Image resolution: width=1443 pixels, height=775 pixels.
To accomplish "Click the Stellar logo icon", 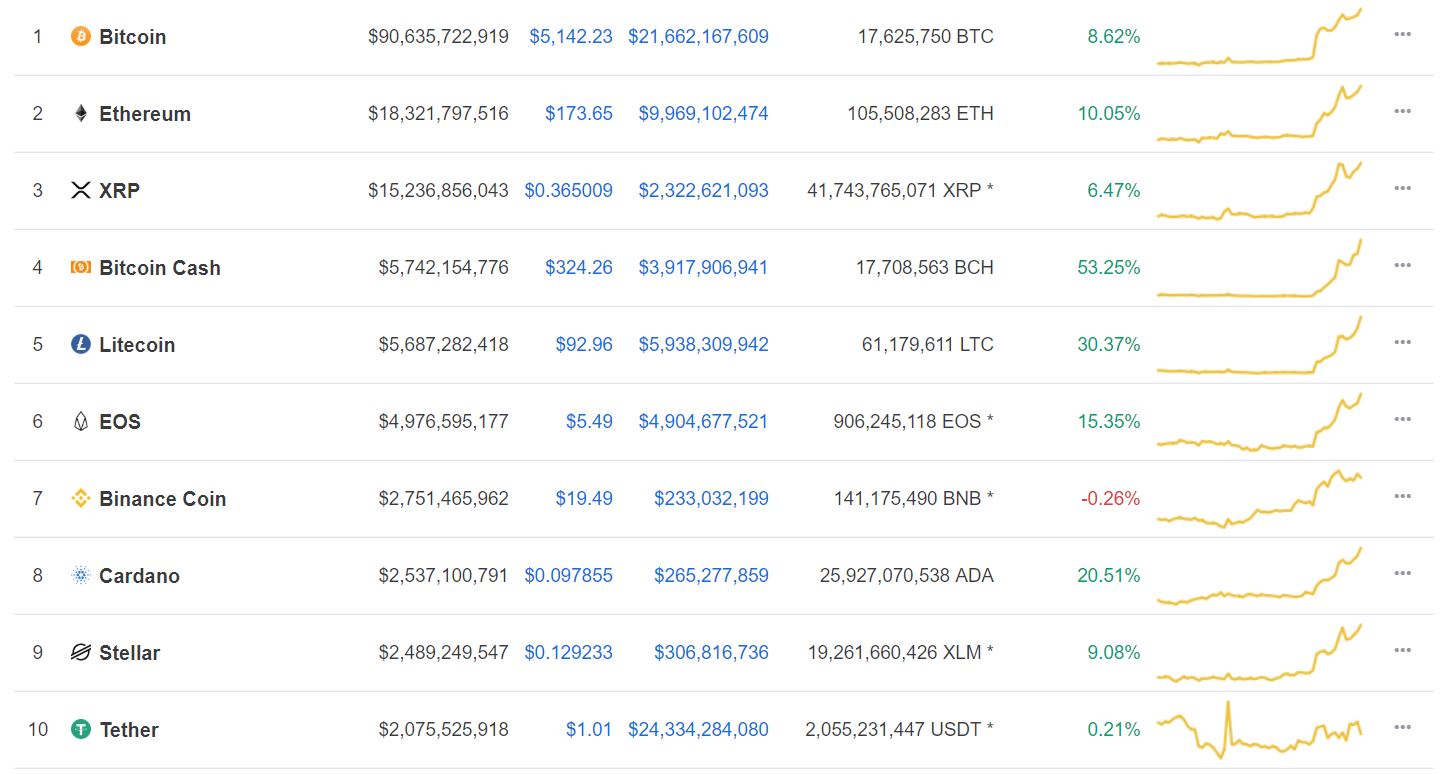I will tap(81, 652).
